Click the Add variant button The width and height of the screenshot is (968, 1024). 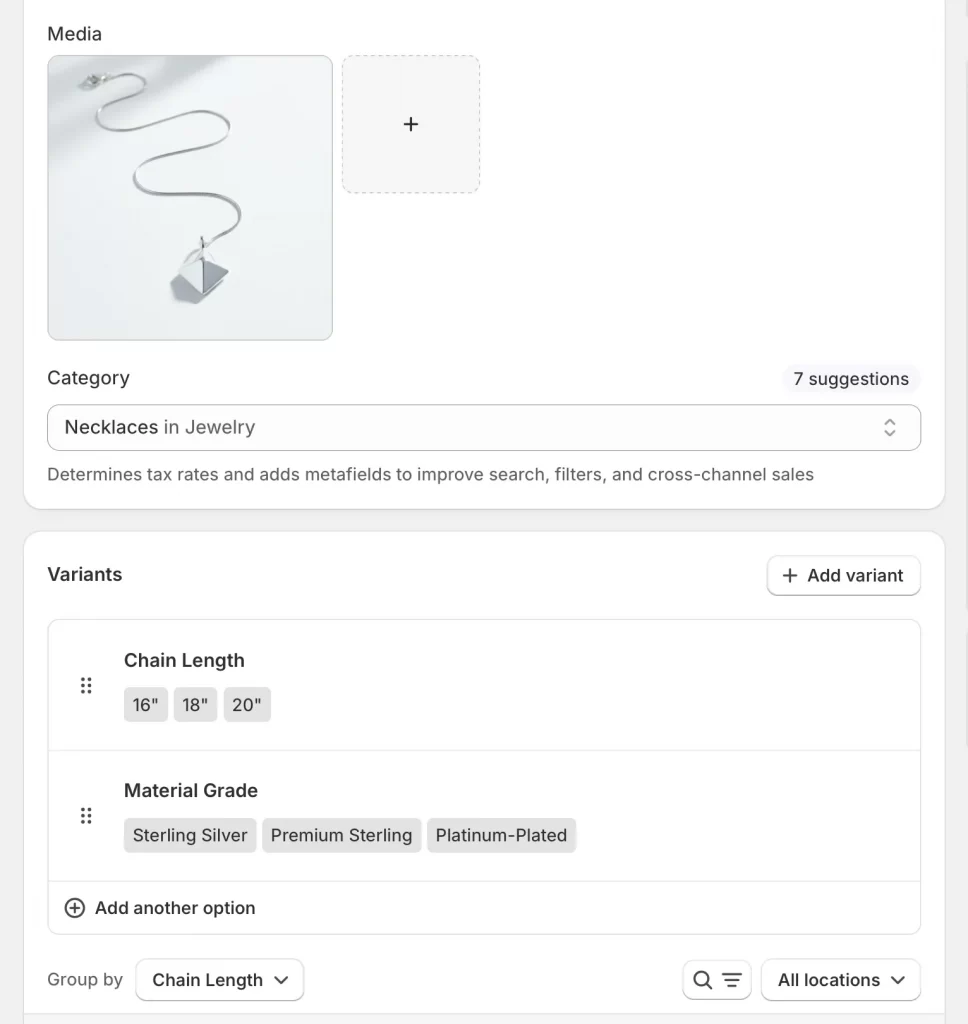[x=843, y=575]
